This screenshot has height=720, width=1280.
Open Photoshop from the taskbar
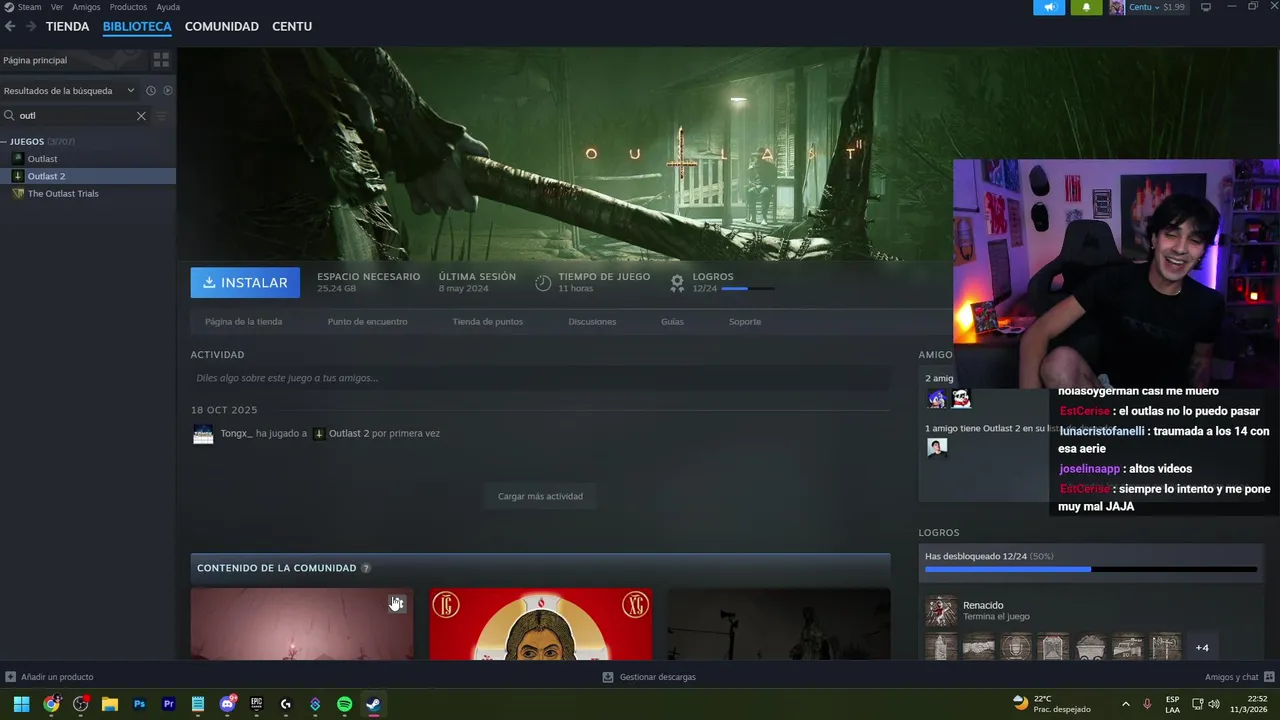tap(139, 704)
